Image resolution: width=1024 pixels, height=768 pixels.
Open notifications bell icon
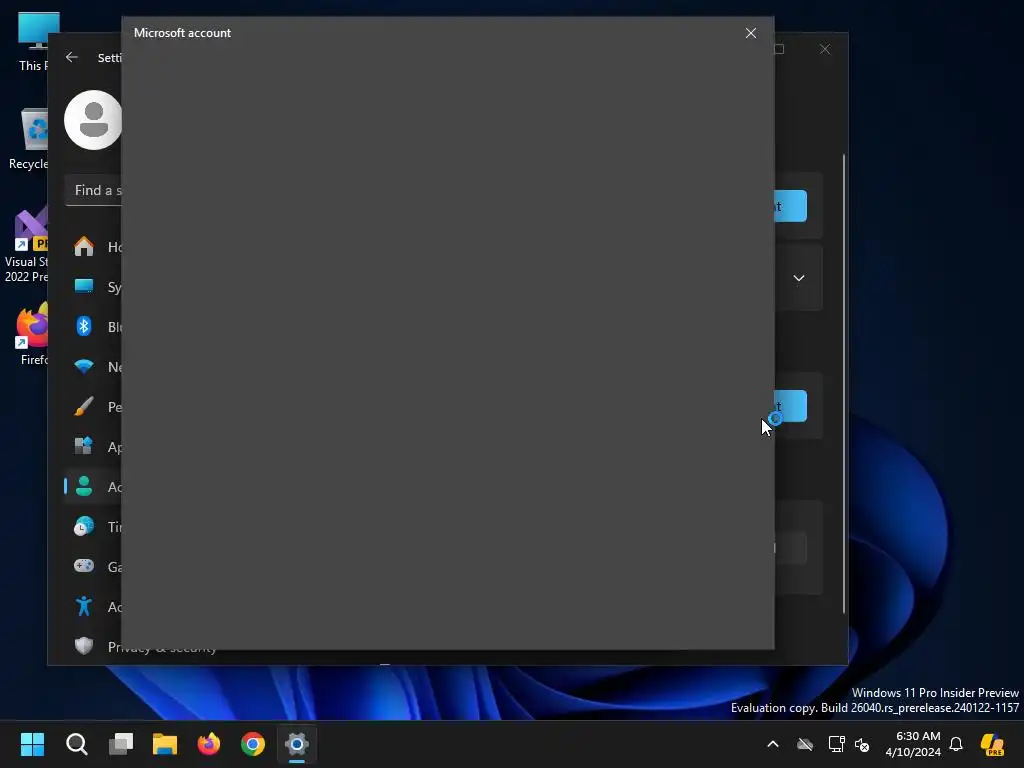pos(956,744)
